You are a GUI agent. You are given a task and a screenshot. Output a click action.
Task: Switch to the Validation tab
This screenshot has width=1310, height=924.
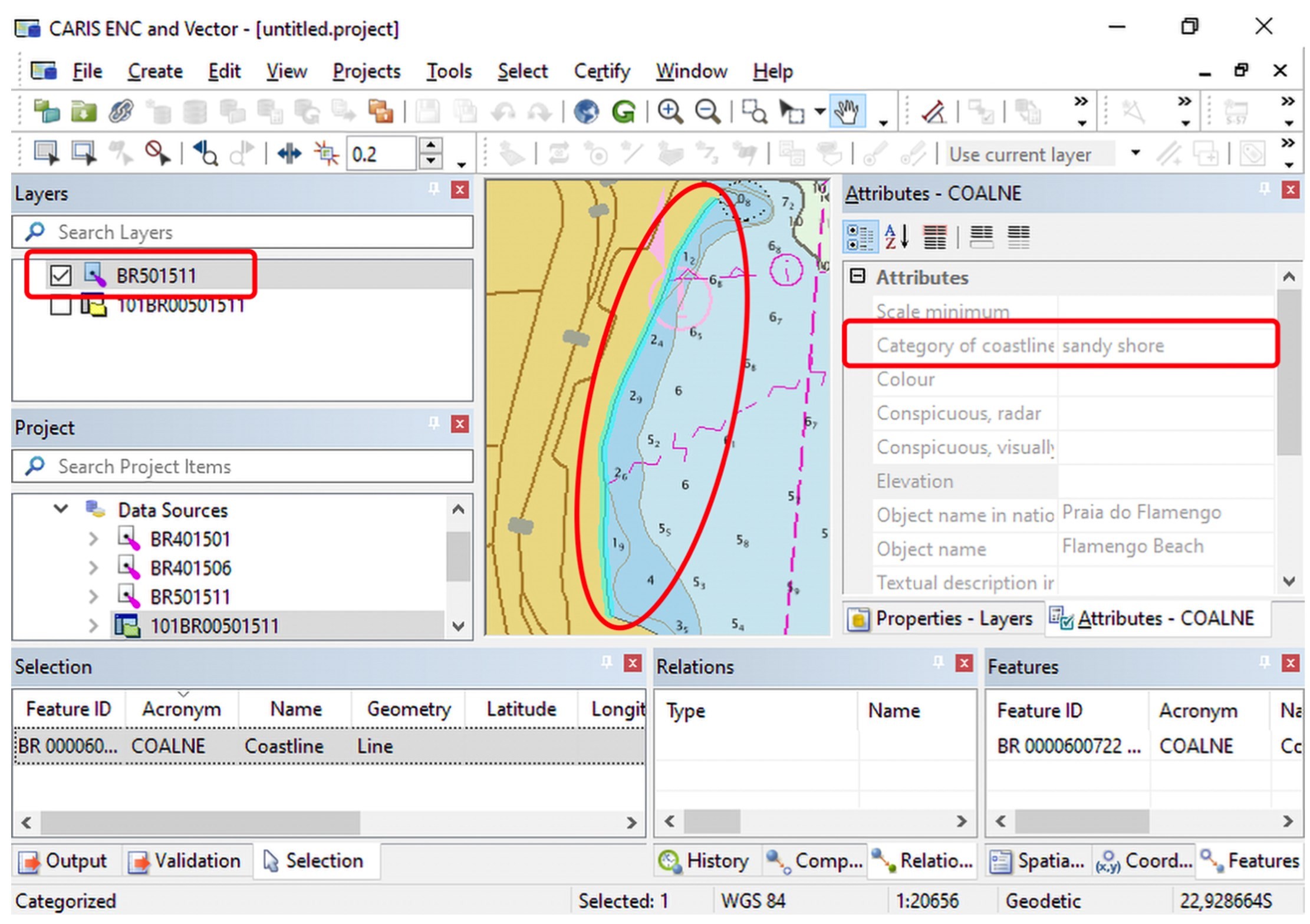point(186,861)
